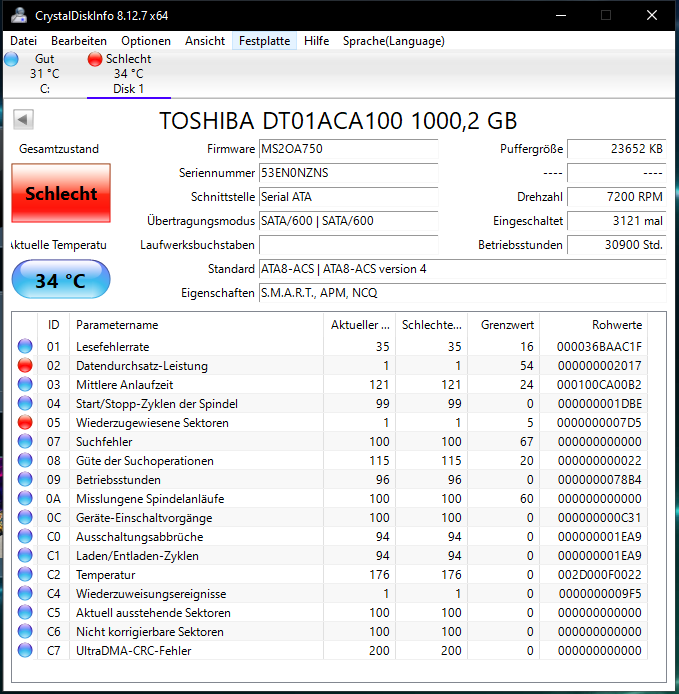Viewport: 679px width, 694px height.
Task: Click blue status icon of UltraDMA-CRC-Fehler row
Action: point(25,650)
